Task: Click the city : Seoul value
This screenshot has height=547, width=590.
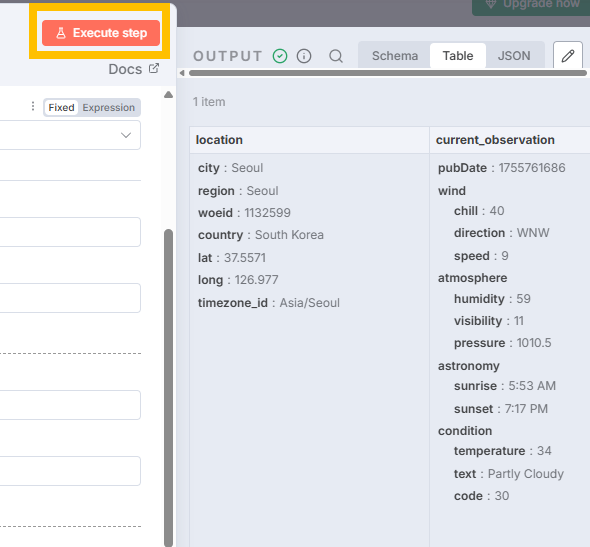Action: (247, 168)
